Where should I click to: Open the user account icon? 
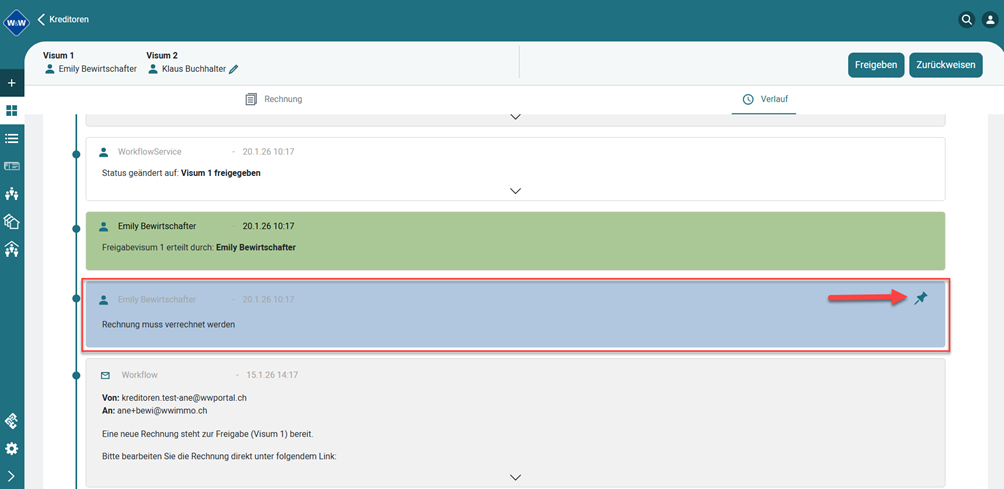click(x=989, y=20)
